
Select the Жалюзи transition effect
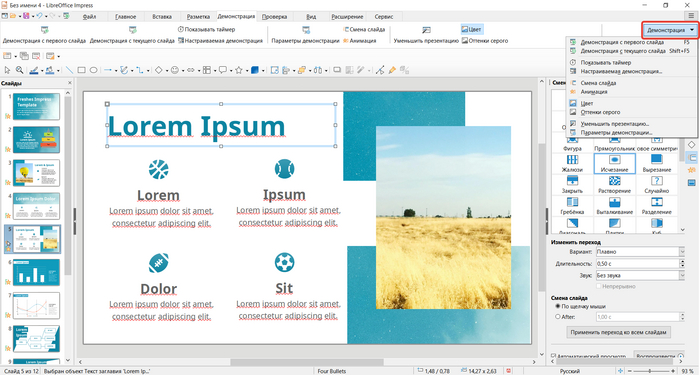[x=572, y=163]
